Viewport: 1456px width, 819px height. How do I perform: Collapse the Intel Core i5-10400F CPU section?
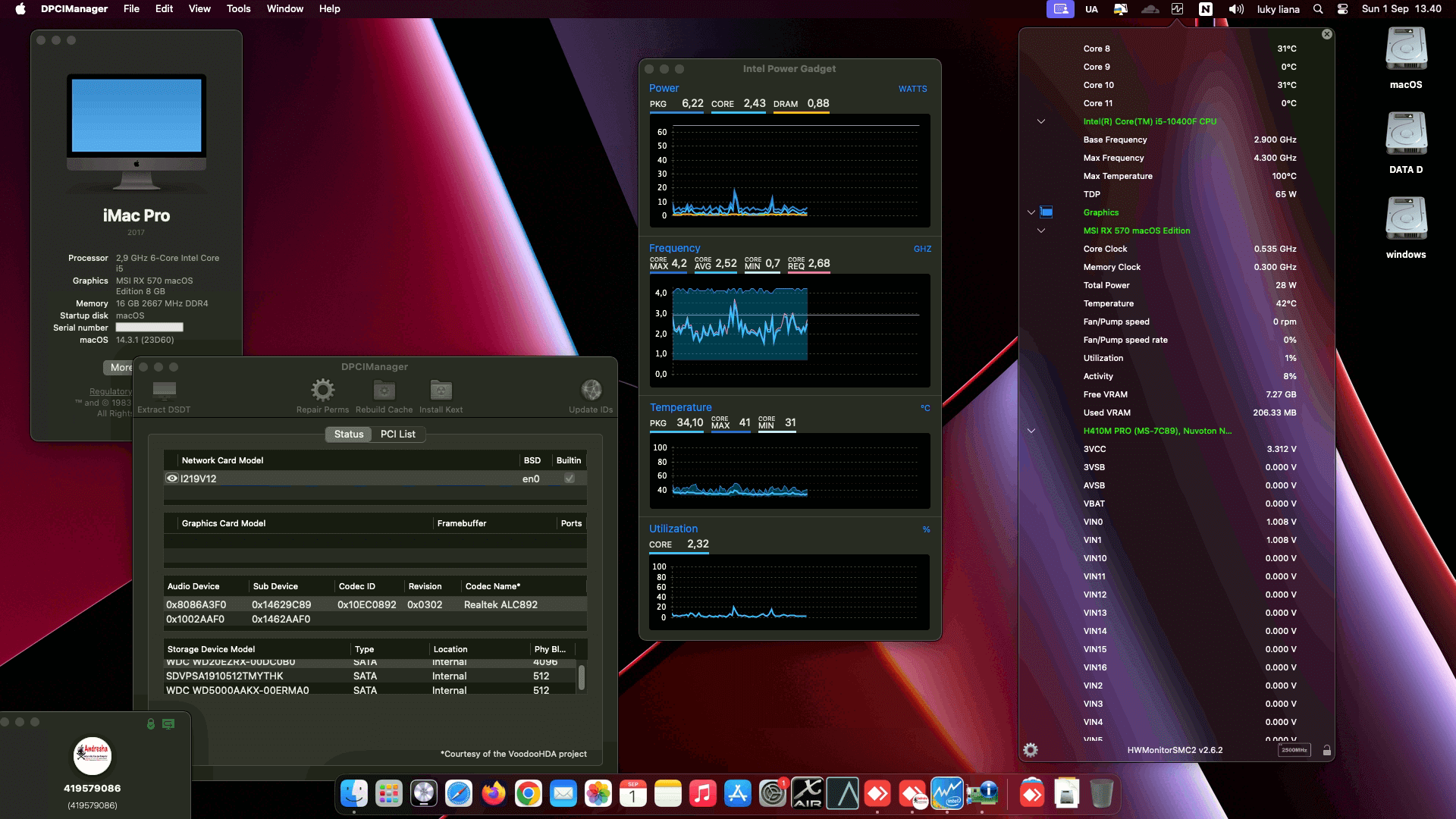point(1040,121)
